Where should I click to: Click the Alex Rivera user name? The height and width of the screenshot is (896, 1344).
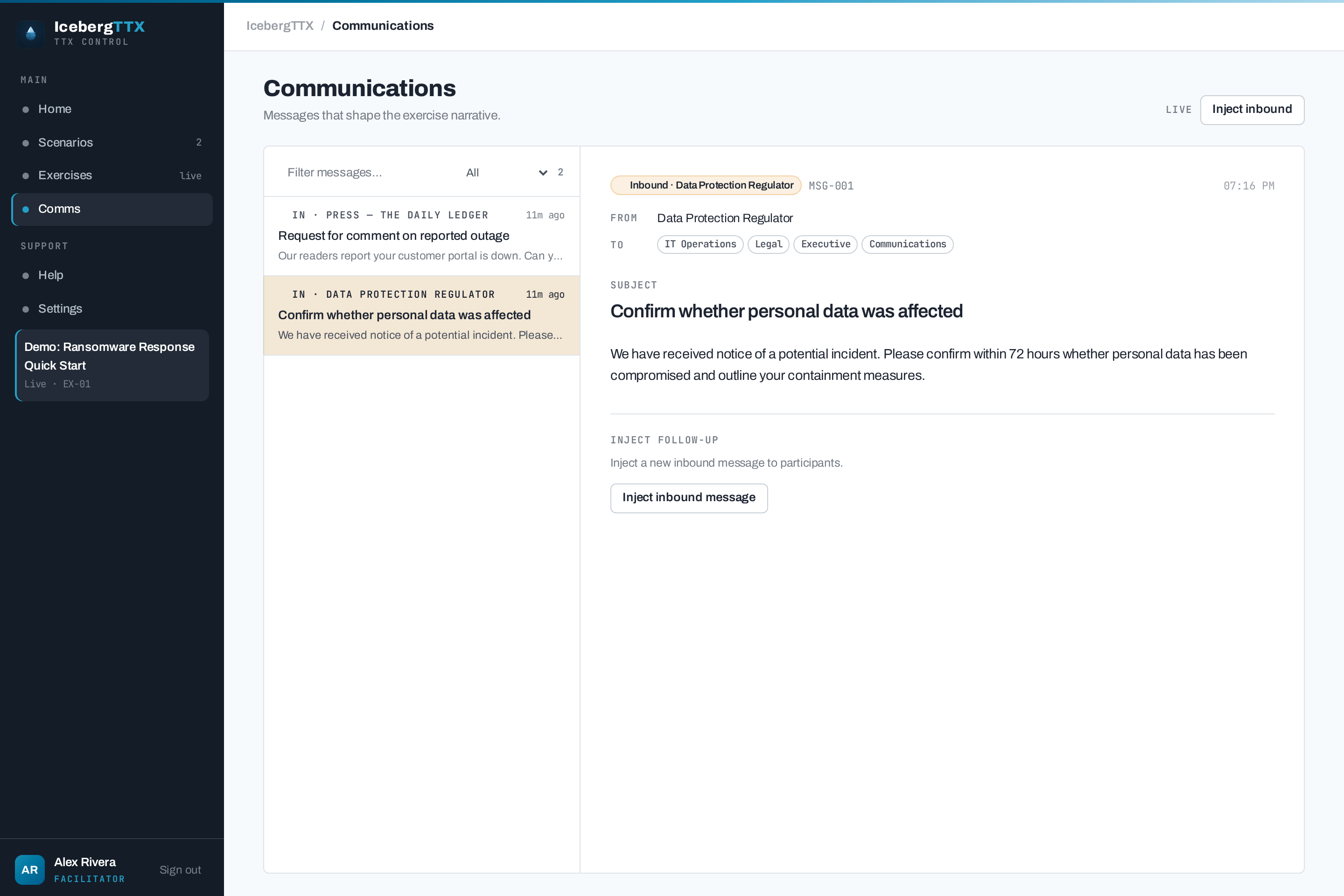pyautogui.click(x=84, y=862)
